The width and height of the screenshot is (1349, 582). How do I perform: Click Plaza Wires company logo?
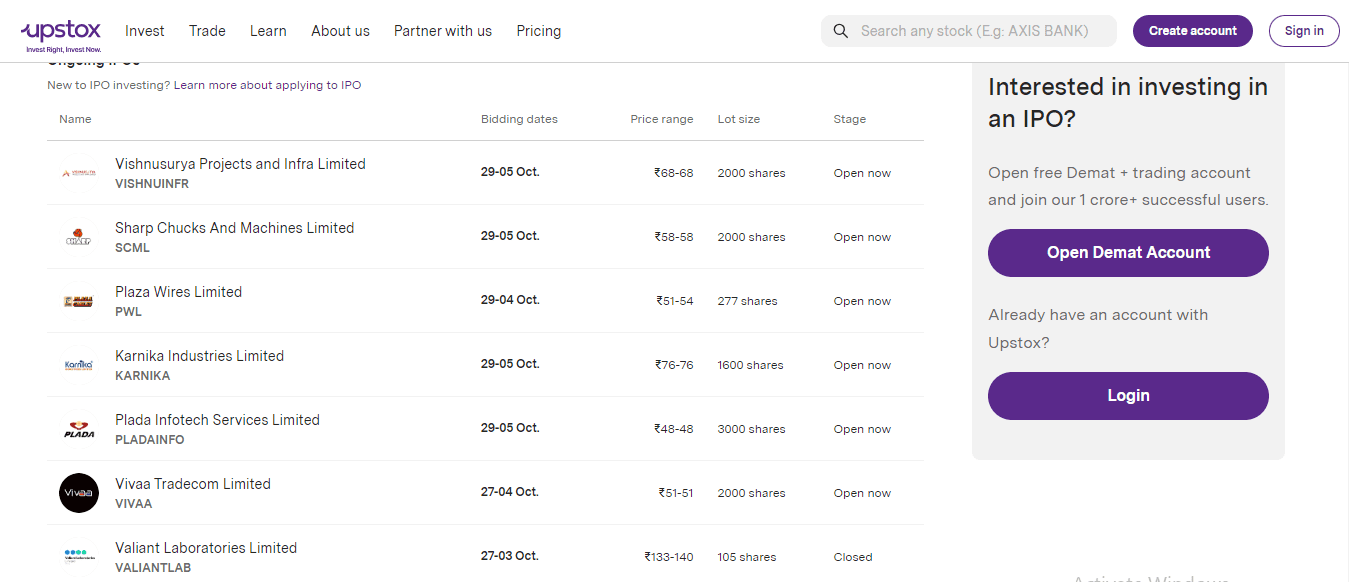coord(78,301)
